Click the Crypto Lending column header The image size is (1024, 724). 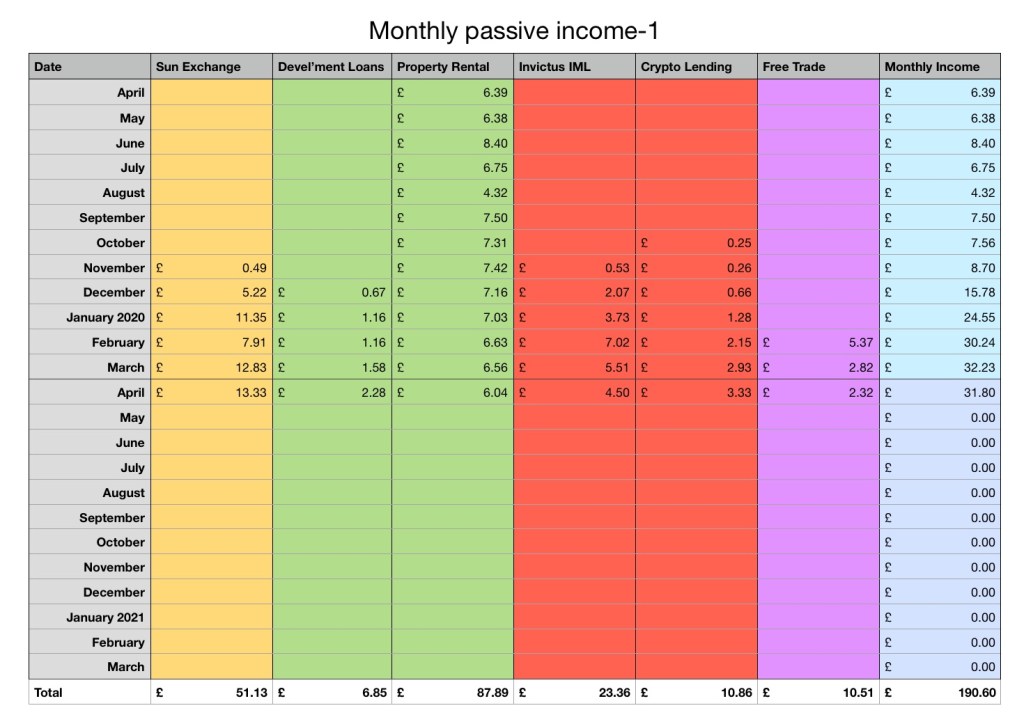696,67
